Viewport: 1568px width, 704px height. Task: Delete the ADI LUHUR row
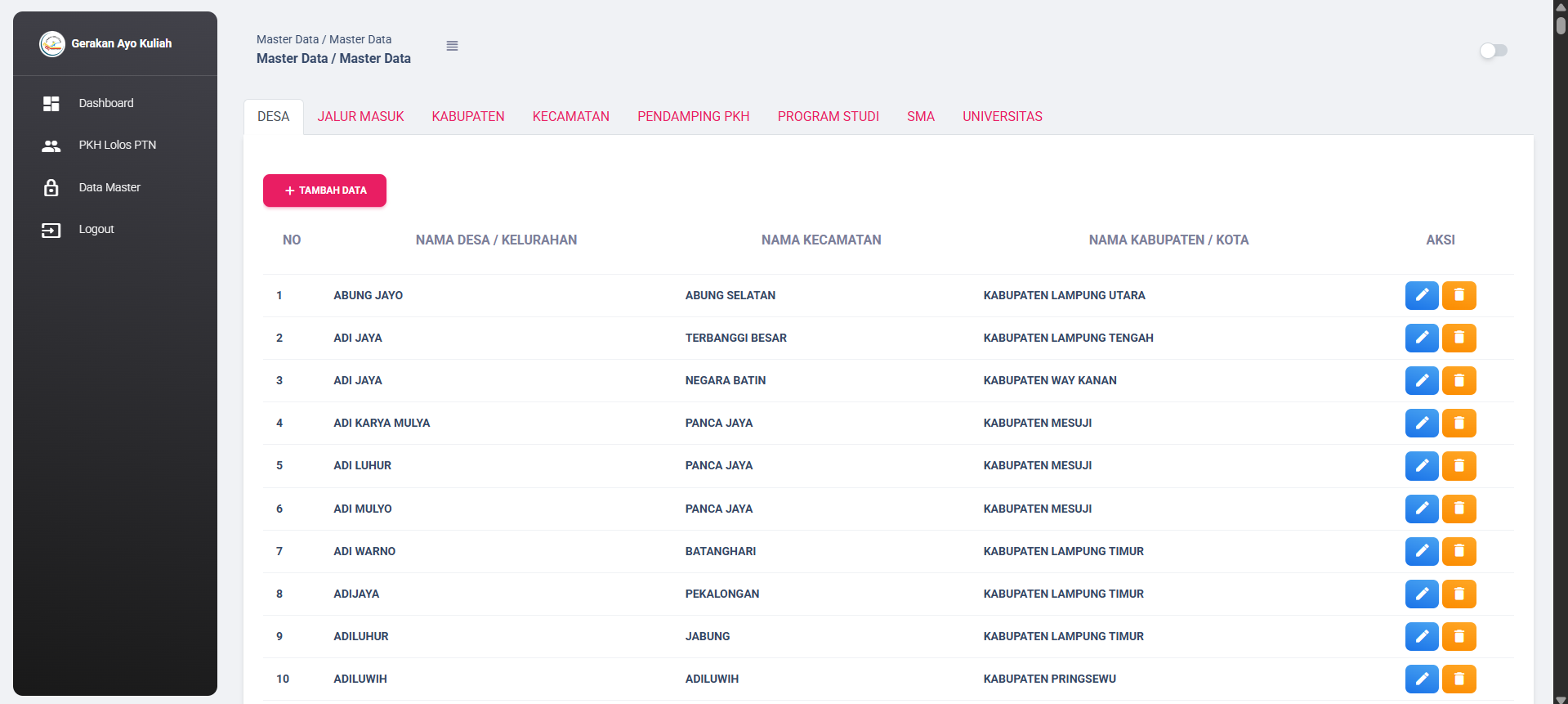coord(1459,465)
